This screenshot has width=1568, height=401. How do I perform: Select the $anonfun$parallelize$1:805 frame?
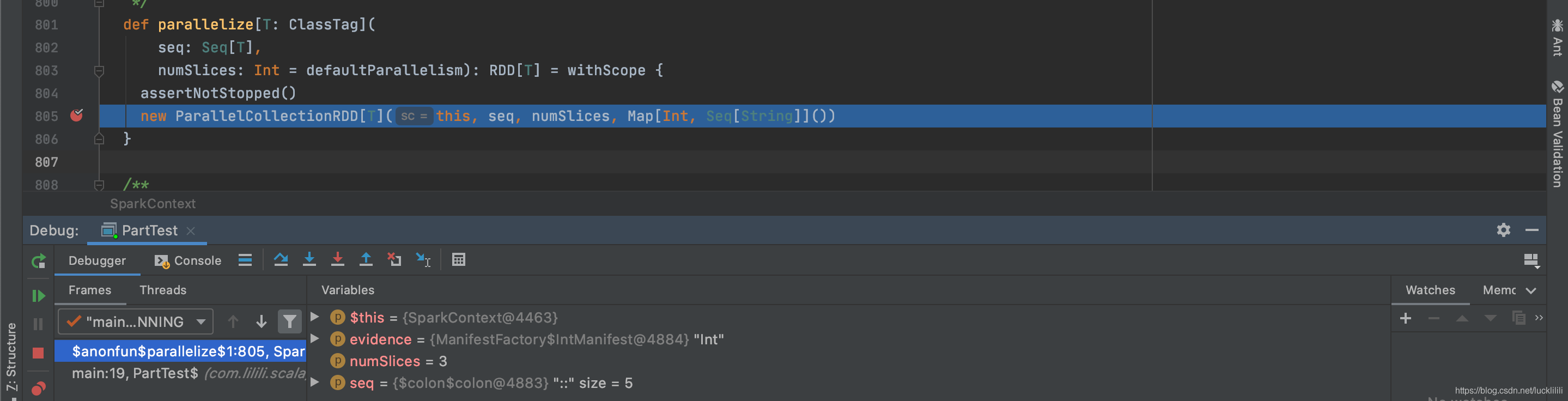pos(180,351)
